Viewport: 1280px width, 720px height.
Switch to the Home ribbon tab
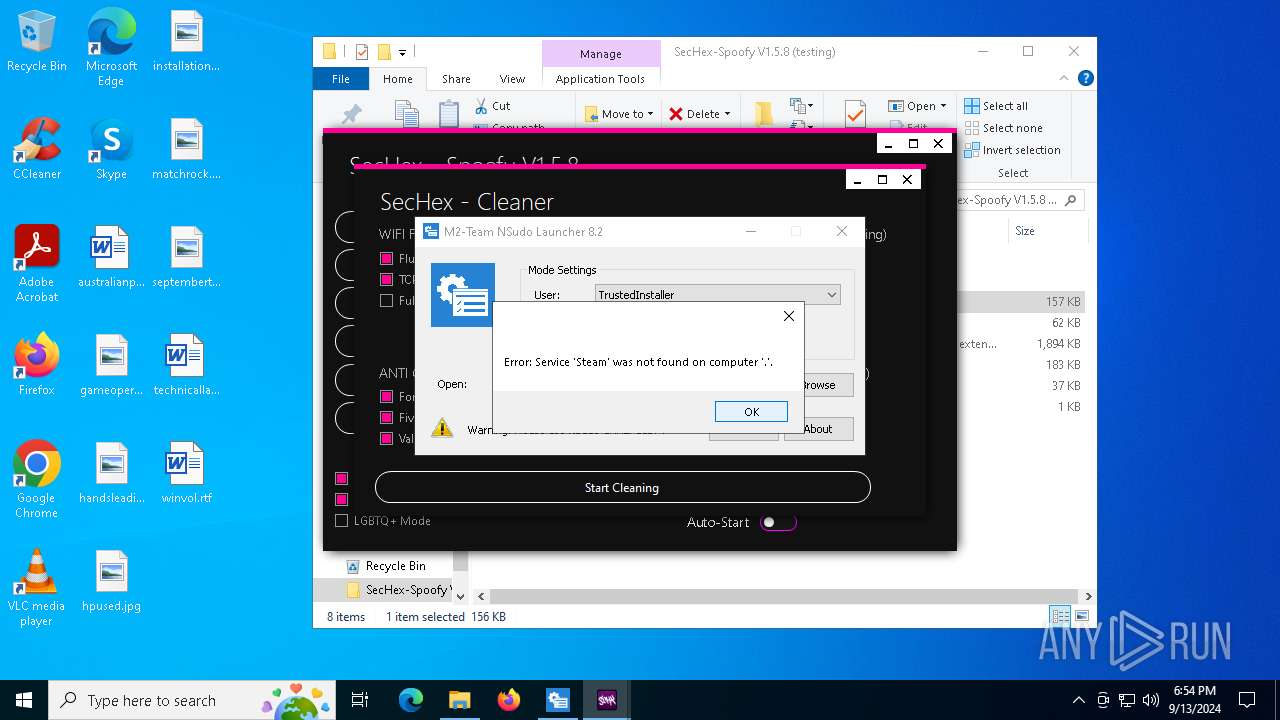(397, 79)
